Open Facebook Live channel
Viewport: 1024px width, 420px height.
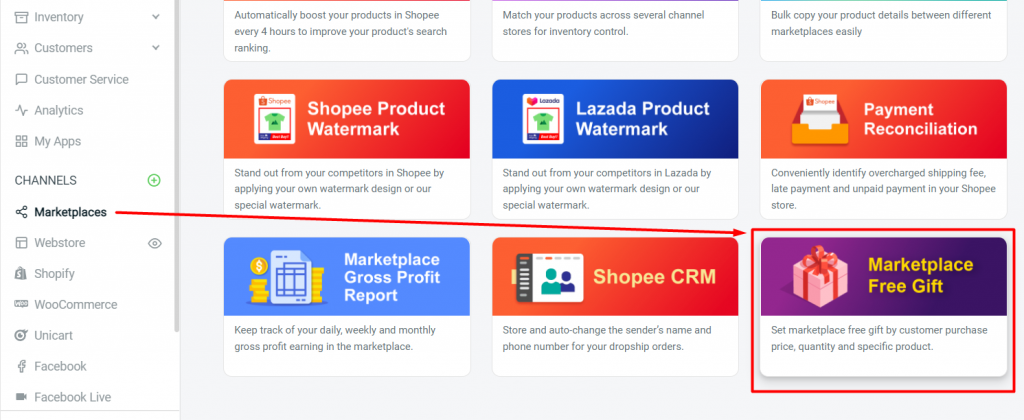coord(72,397)
